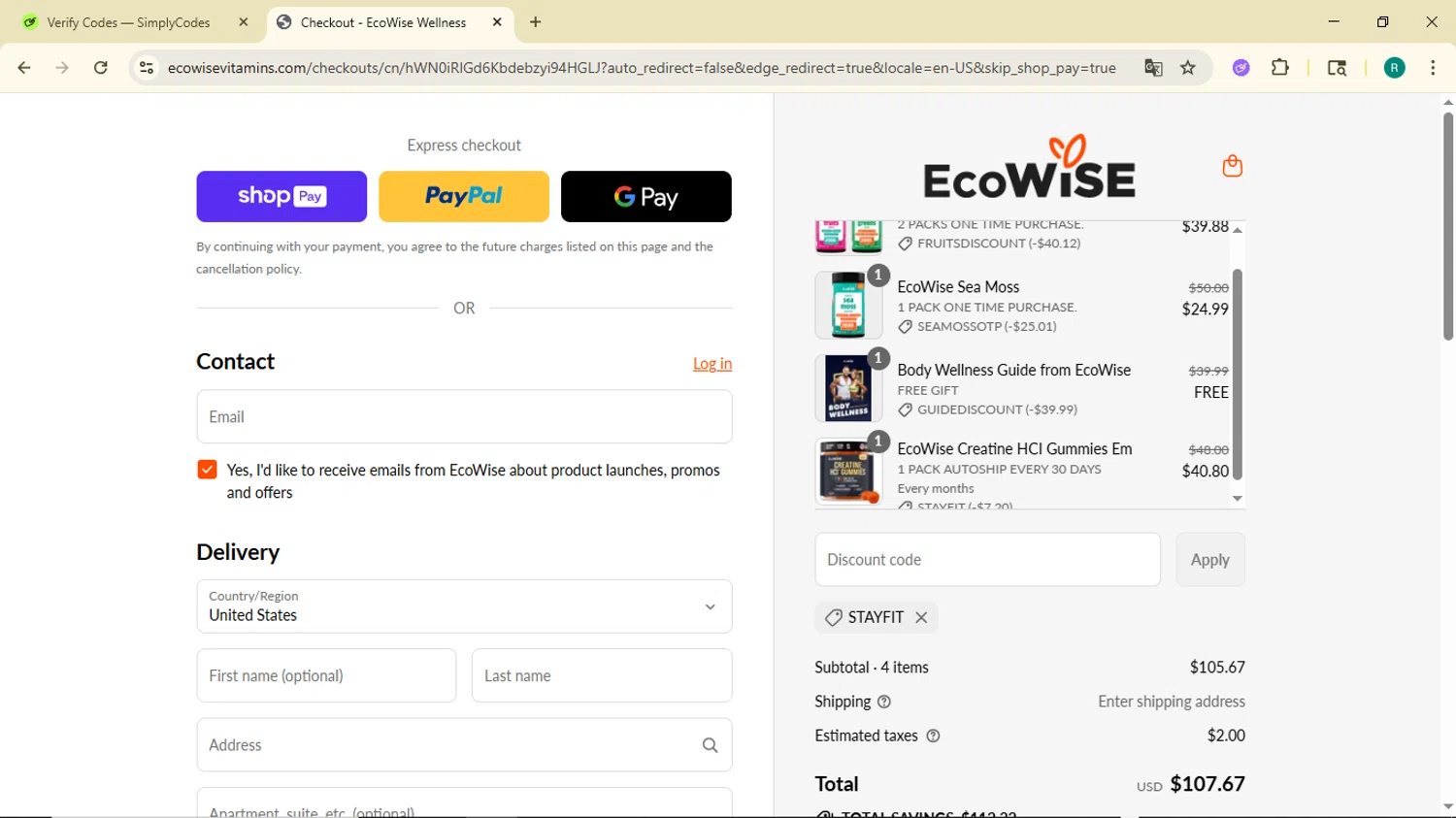This screenshot has width=1456, height=818.
Task: Click the main page vertical scrollbar thumb
Action: tap(1448, 225)
